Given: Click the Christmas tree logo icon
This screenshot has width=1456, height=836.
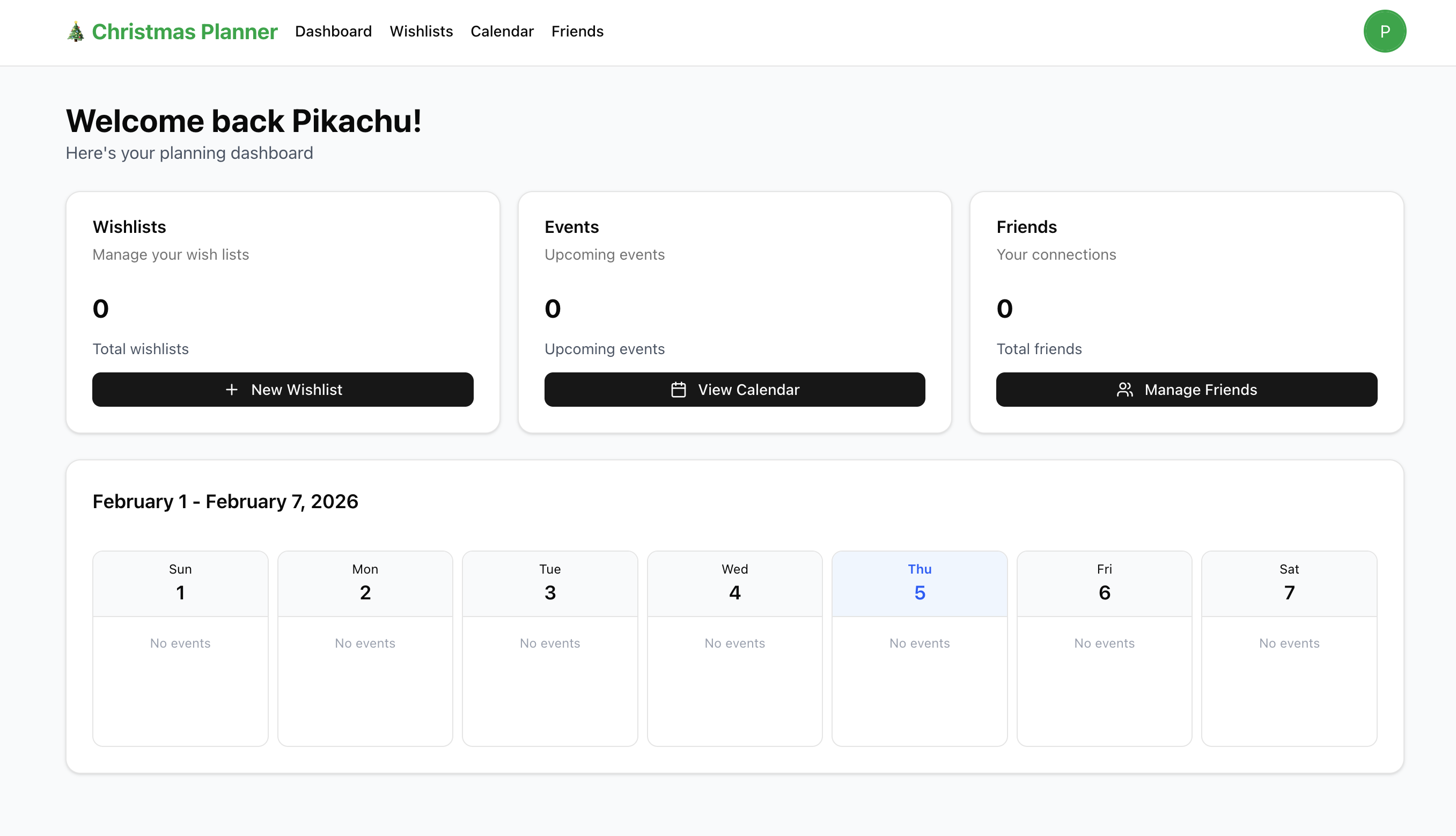Looking at the screenshot, I should (x=75, y=32).
